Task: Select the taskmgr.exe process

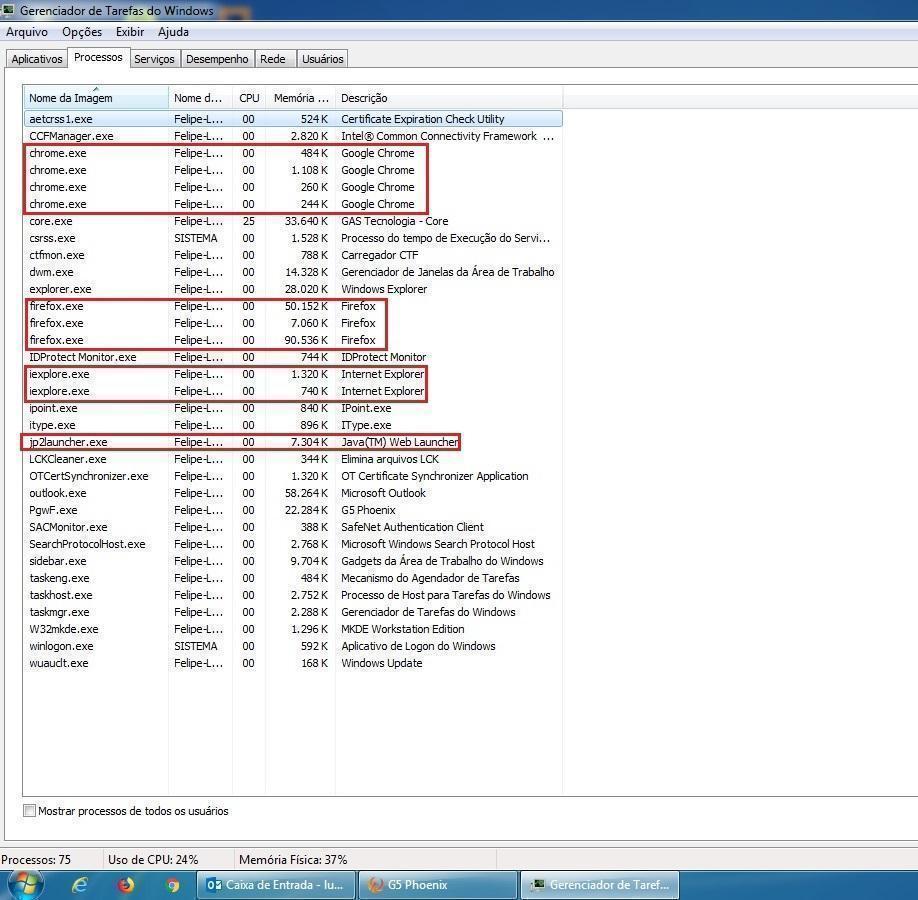Action: [293, 611]
